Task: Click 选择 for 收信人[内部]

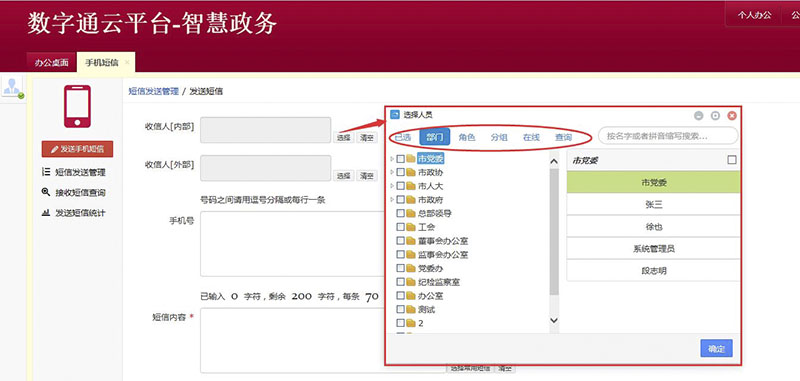Action: [x=343, y=138]
